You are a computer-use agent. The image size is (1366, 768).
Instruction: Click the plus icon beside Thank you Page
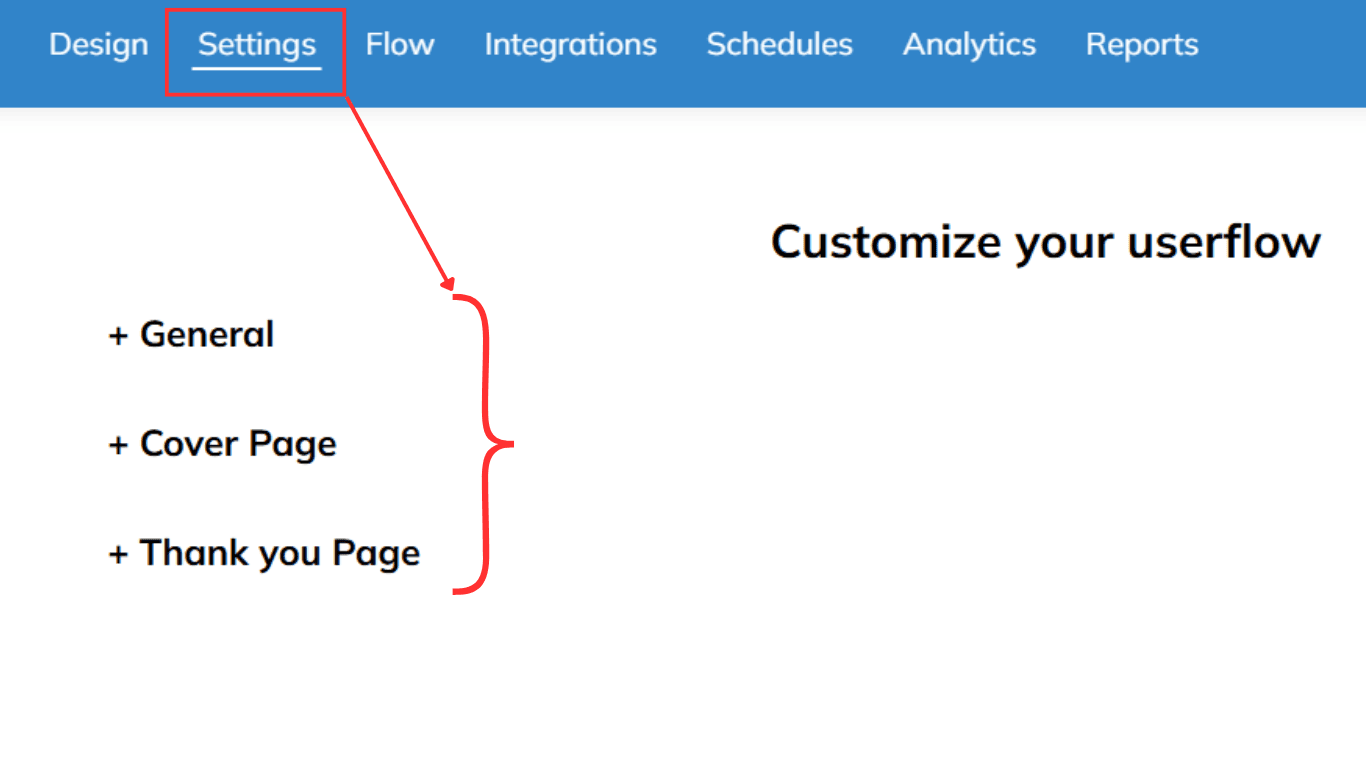(119, 554)
